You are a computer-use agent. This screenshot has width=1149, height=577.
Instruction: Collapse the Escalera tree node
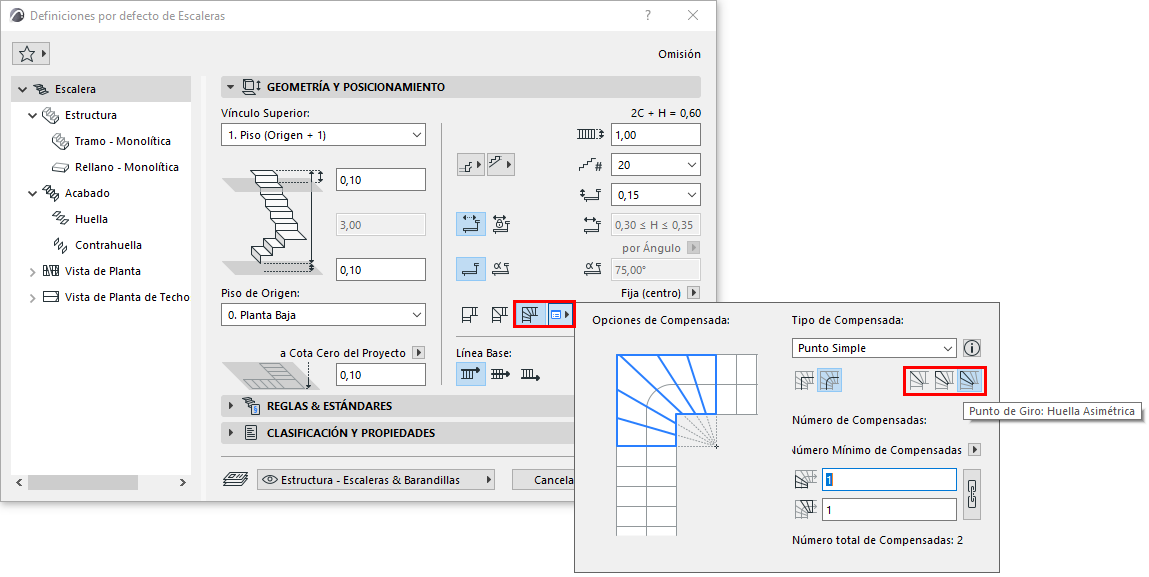[23, 89]
